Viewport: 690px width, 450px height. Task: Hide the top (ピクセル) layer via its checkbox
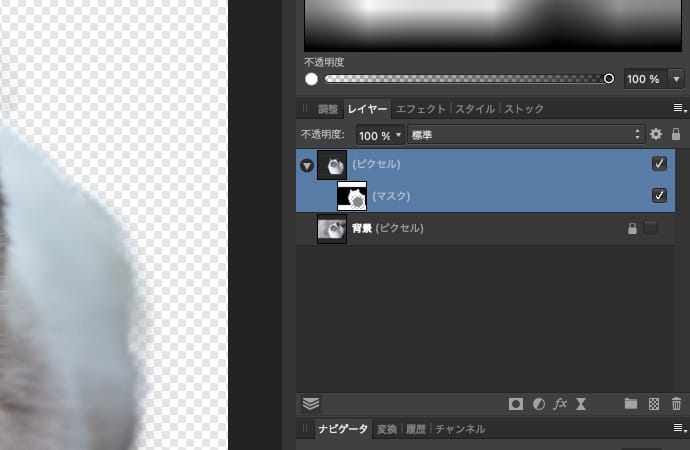click(659, 164)
